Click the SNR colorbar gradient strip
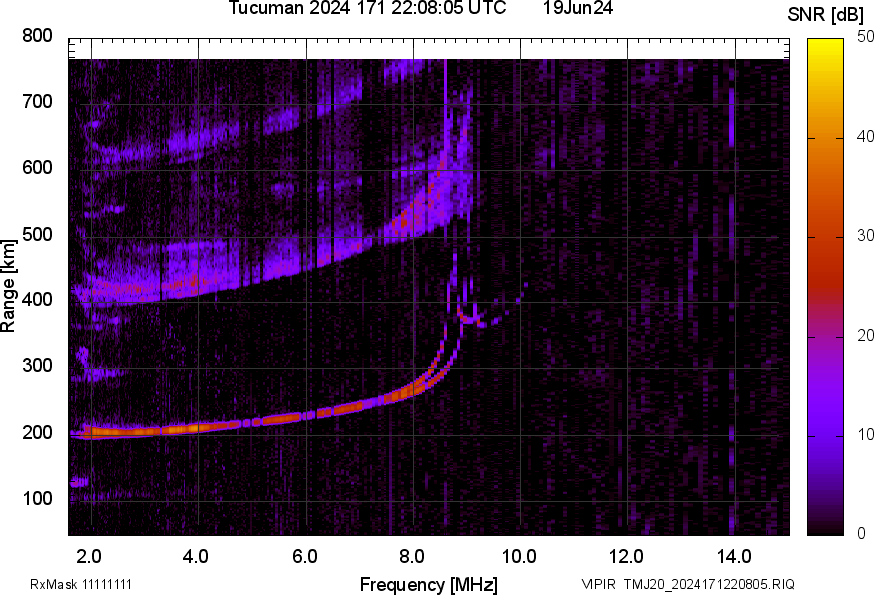 [x=826, y=287]
